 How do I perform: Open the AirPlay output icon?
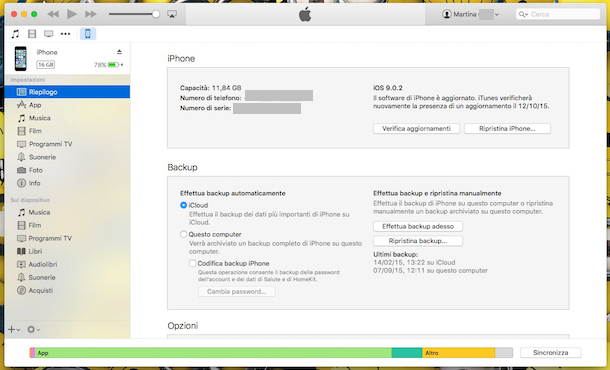pos(172,14)
